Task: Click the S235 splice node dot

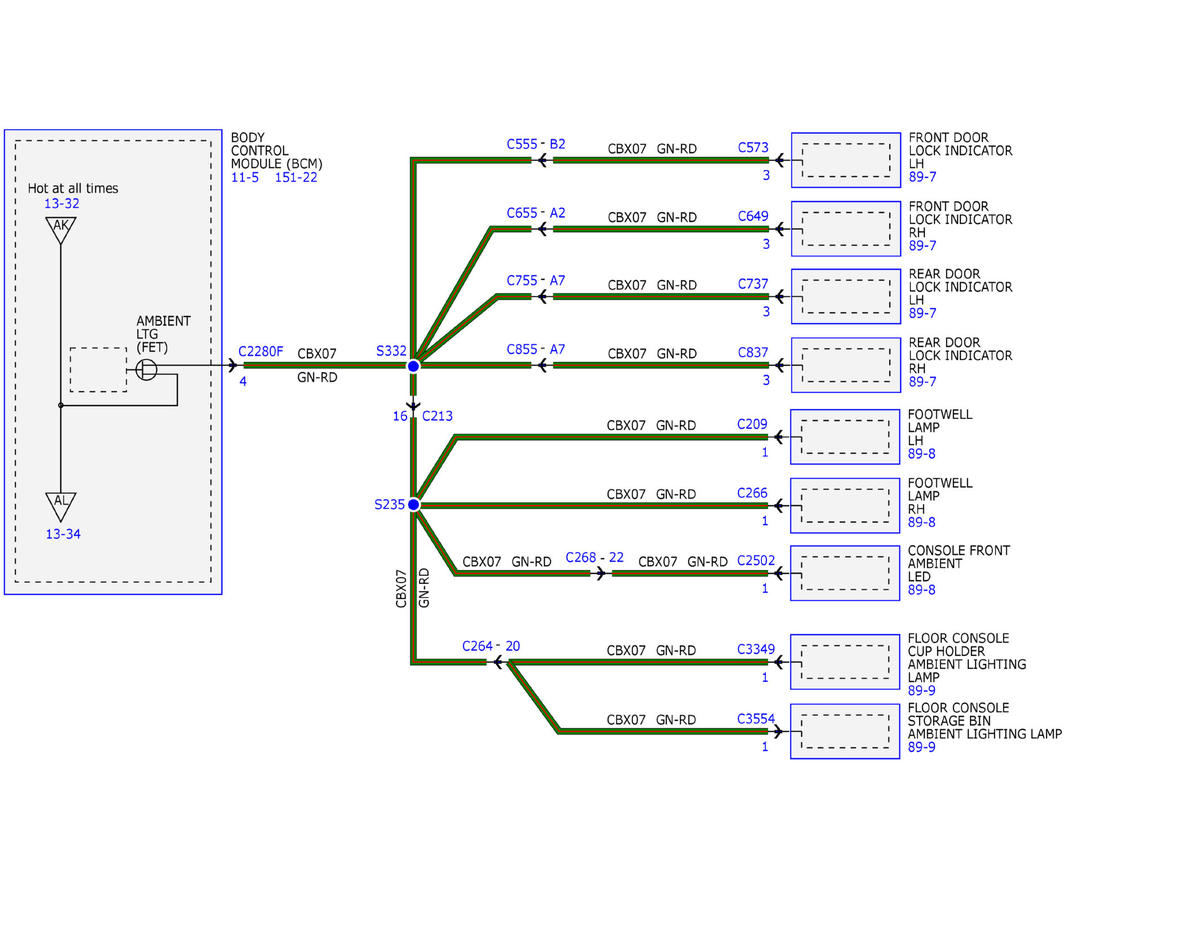Action: coord(413,505)
